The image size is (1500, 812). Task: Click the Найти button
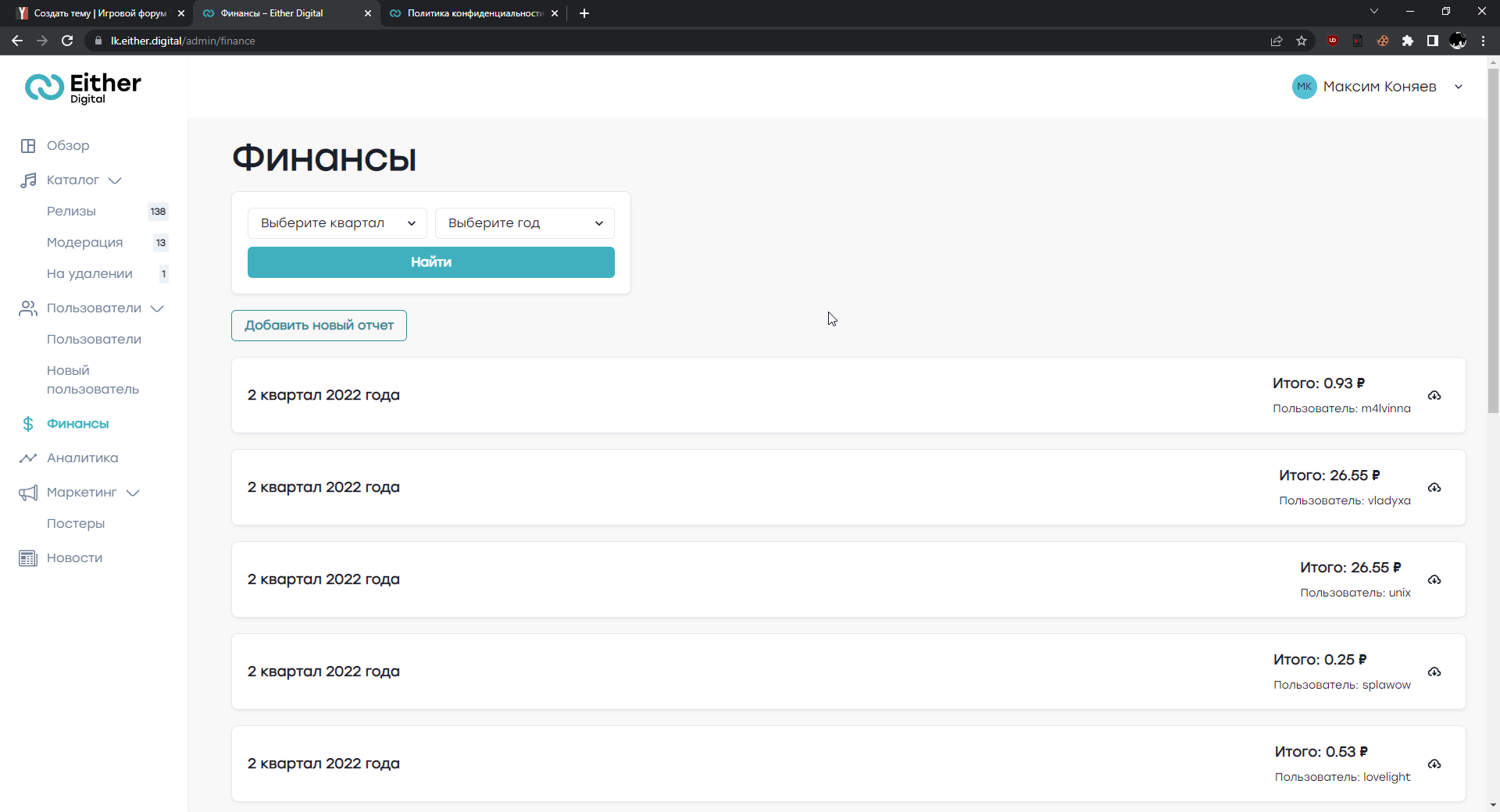(x=430, y=262)
